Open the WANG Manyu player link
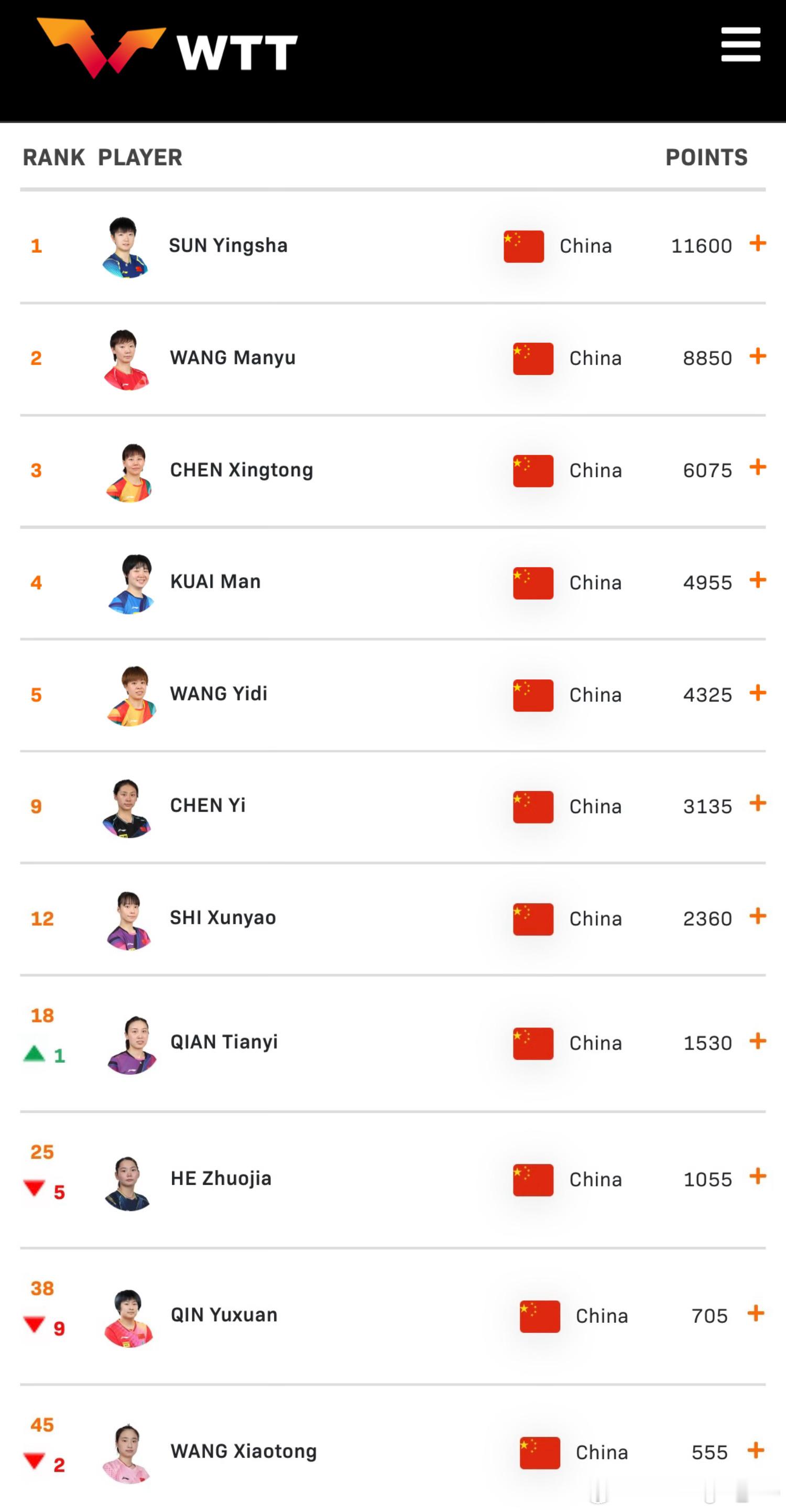This screenshot has width=786, height=1512. (232, 358)
